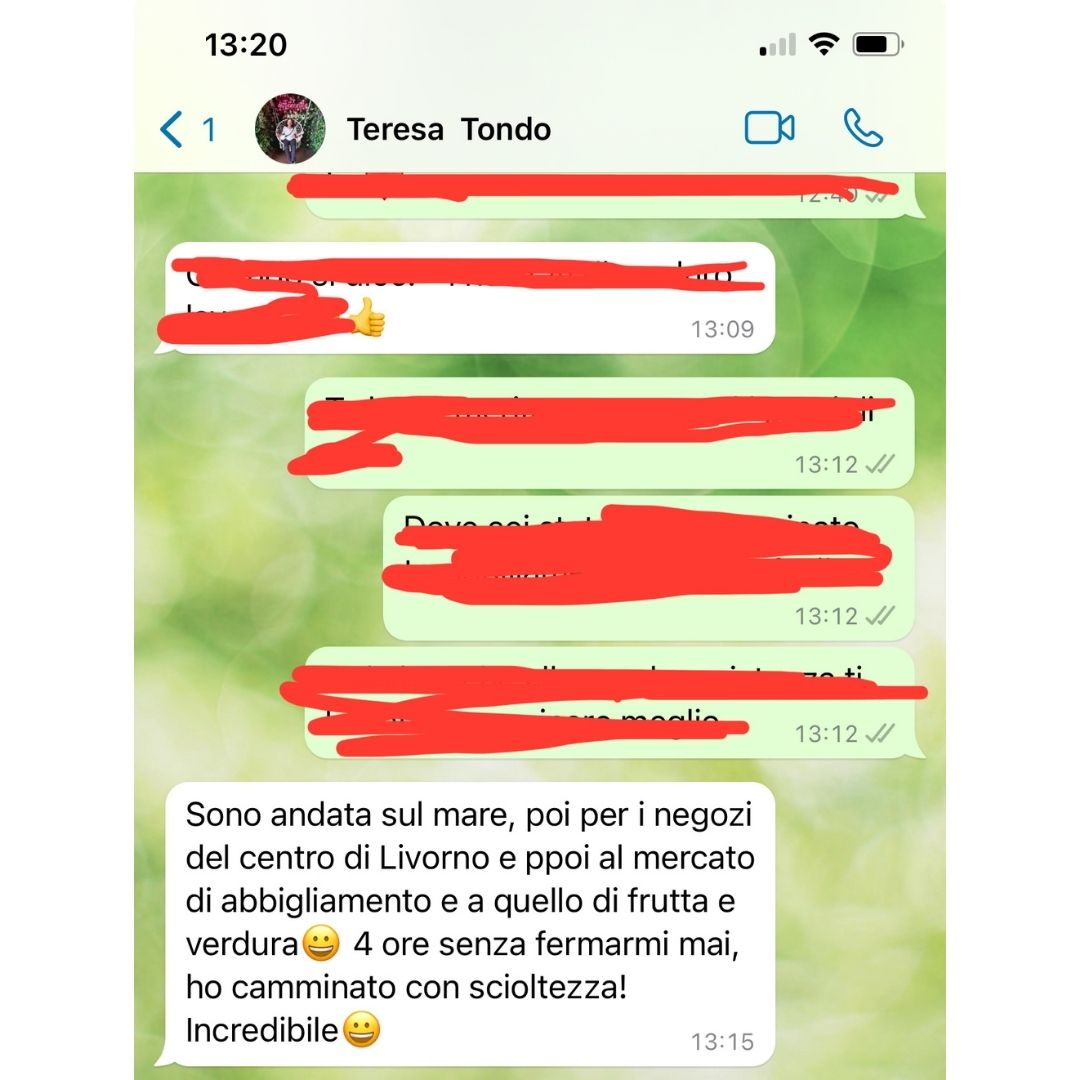
Task: Select the message about Livorno walk
Action: click(x=470, y=923)
